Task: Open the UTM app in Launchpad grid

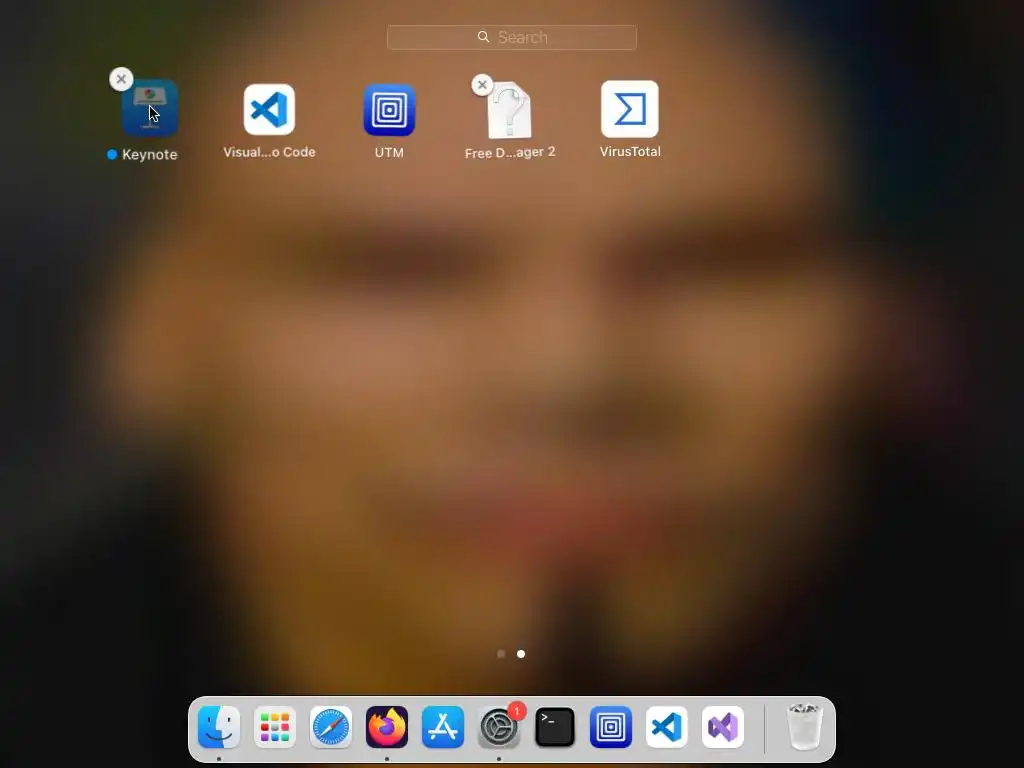Action: (x=389, y=110)
